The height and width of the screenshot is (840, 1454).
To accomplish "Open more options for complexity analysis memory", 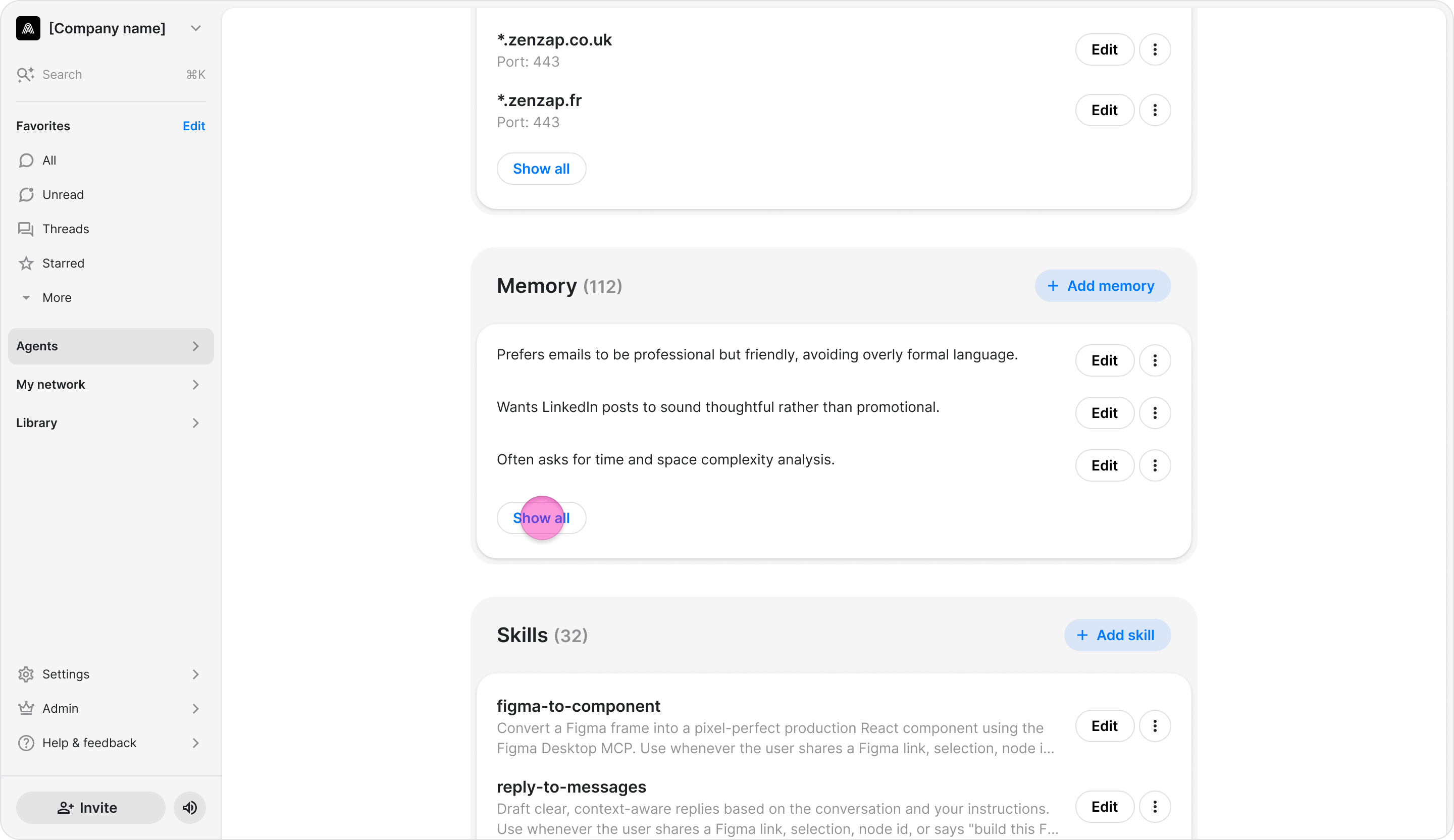I will pos(1155,465).
